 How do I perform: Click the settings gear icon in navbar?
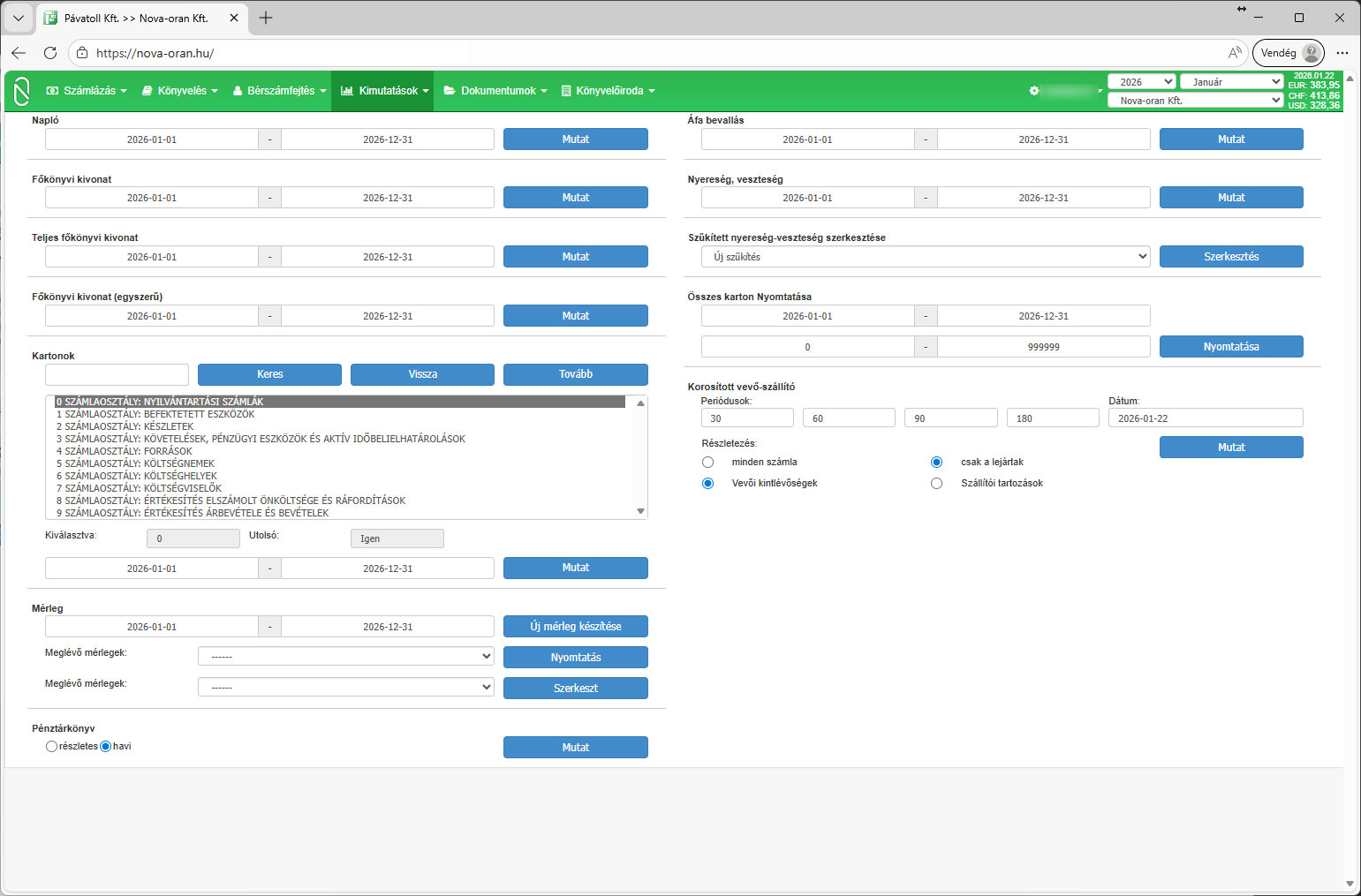(x=1034, y=91)
